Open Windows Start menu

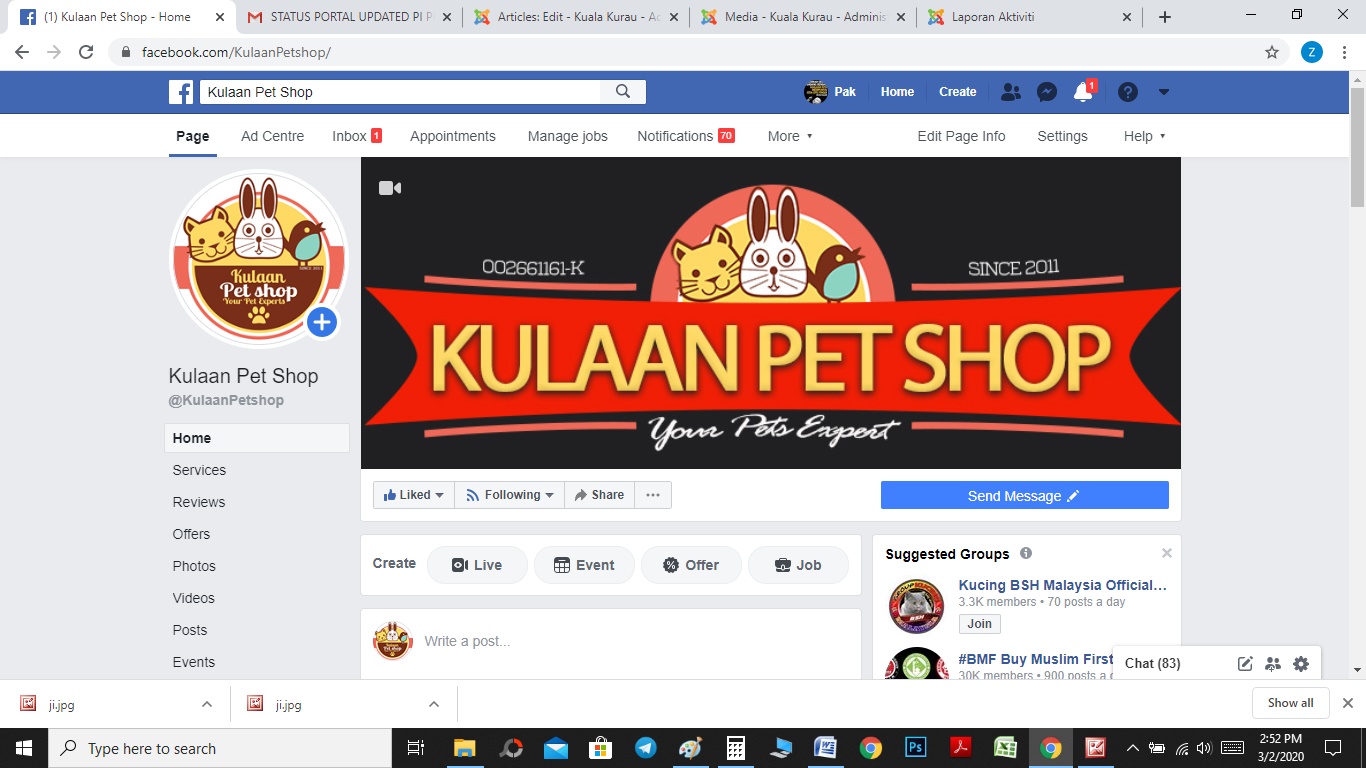pos(23,748)
